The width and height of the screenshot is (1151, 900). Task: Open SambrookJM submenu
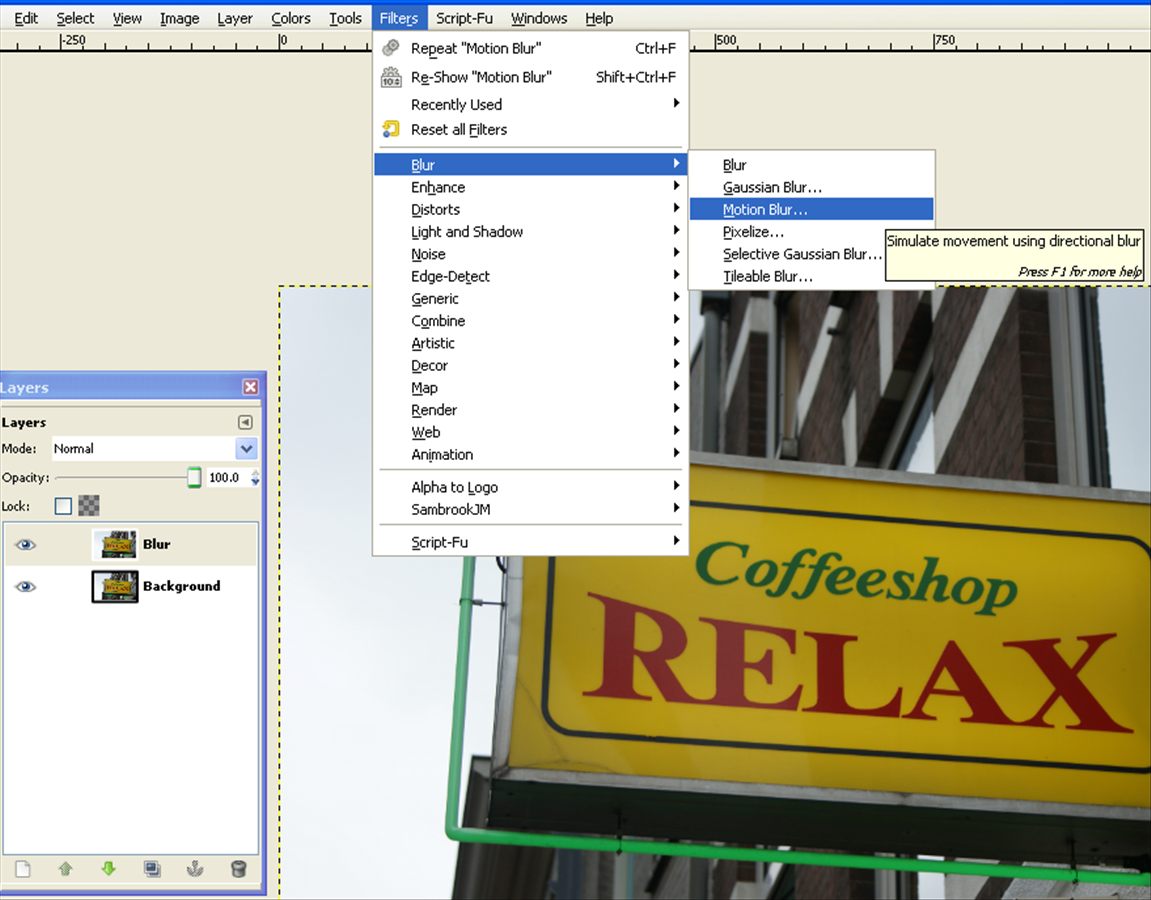pyautogui.click(x=530, y=509)
